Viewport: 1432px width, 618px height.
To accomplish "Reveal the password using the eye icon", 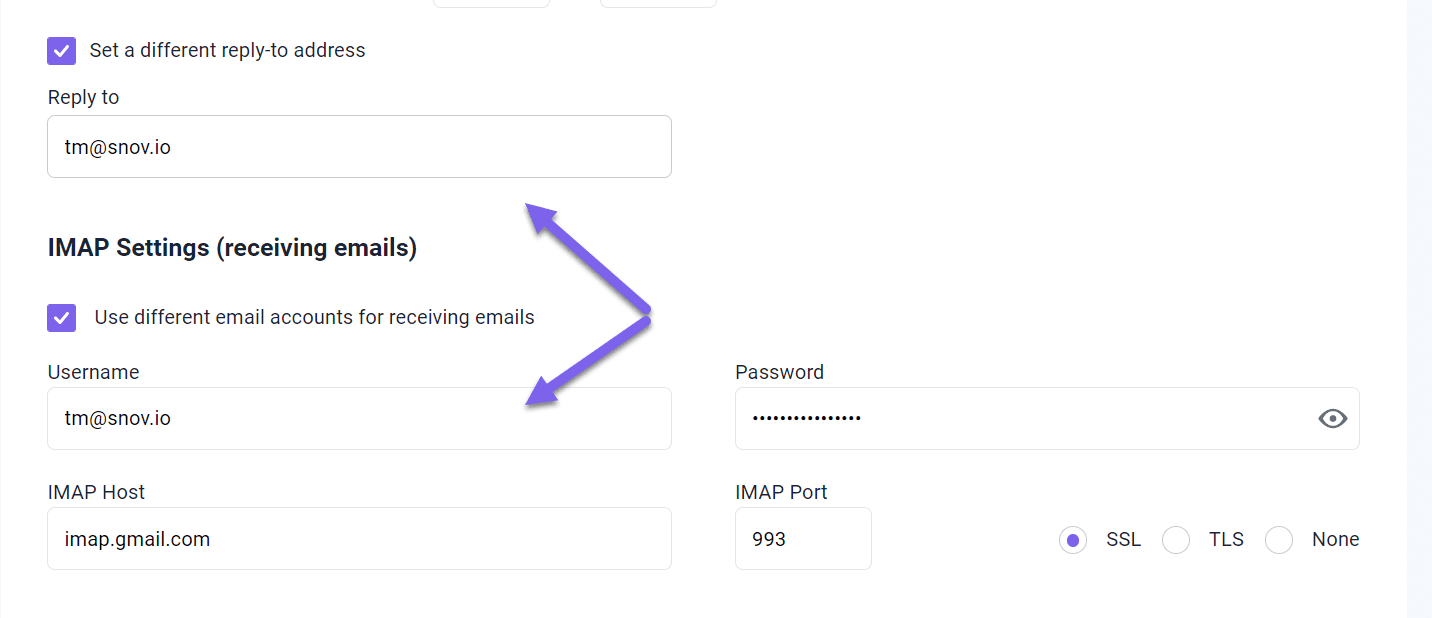I will pos(1332,418).
